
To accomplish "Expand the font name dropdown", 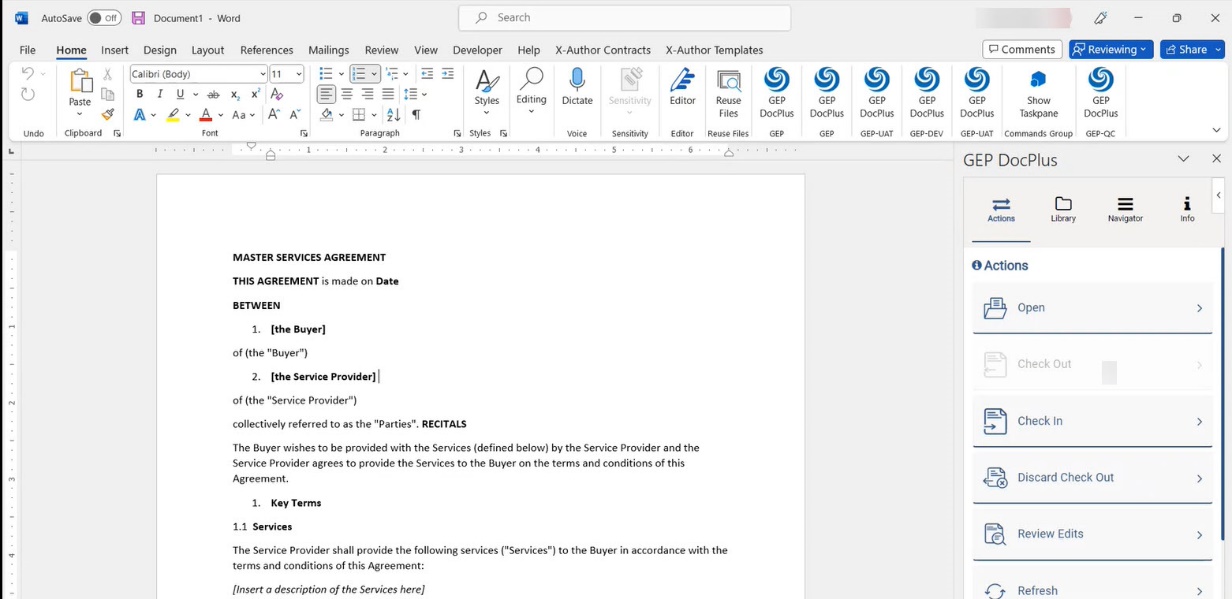I will [x=262, y=74].
